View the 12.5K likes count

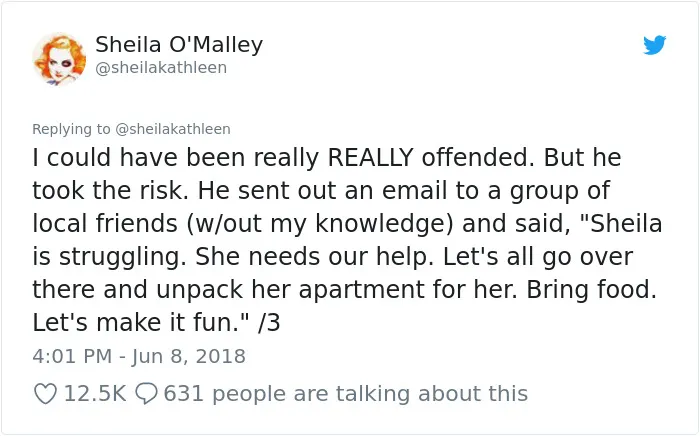tap(95, 394)
